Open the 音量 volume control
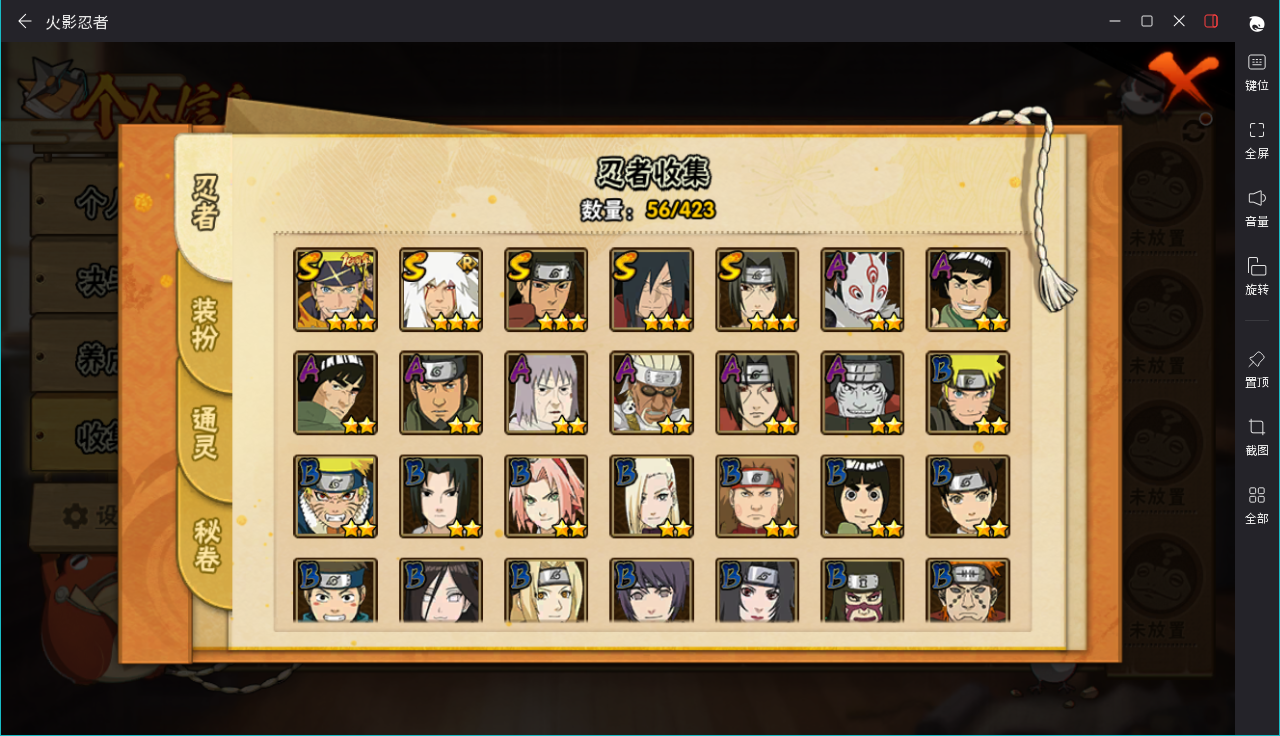This screenshot has height=736, width=1280. point(1257,208)
